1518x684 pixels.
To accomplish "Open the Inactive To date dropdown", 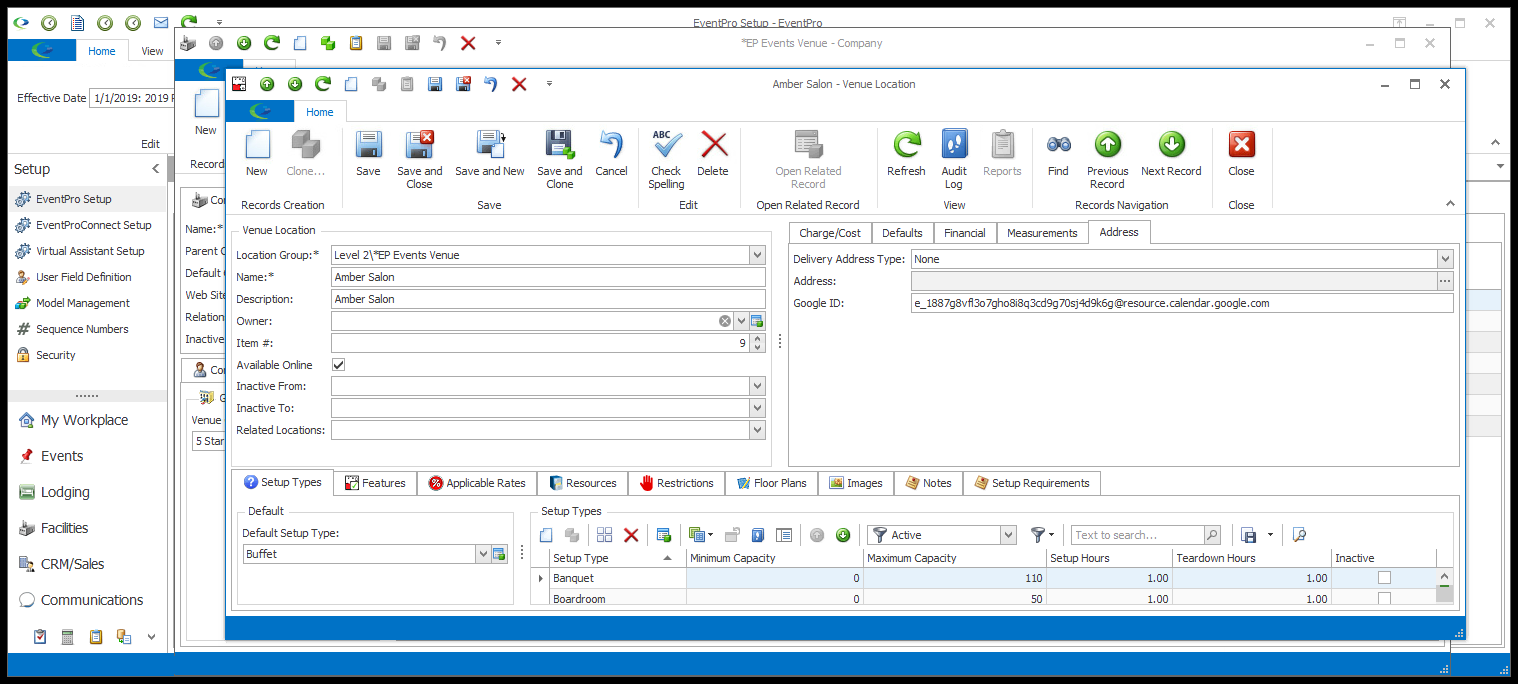I will (757, 408).
